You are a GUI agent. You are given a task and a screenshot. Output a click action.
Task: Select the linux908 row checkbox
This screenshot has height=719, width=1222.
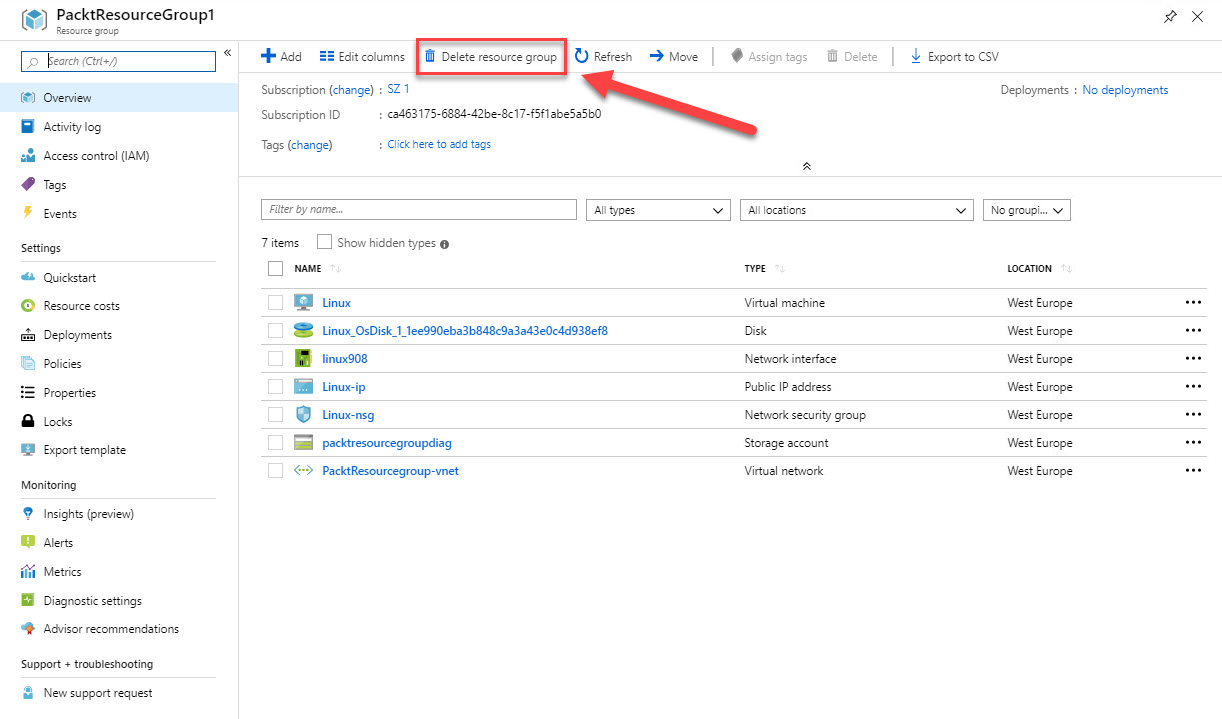coord(275,358)
